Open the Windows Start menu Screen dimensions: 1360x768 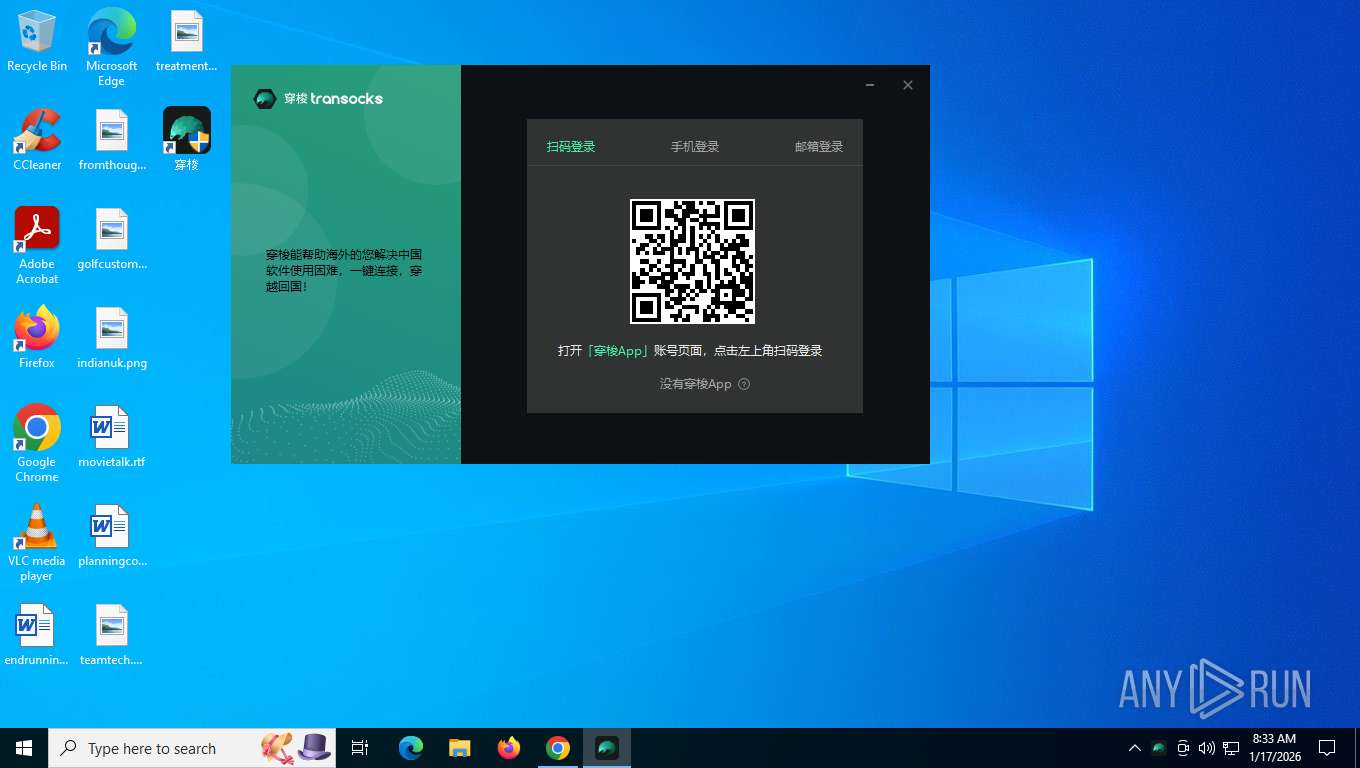[x=24, y=748]
